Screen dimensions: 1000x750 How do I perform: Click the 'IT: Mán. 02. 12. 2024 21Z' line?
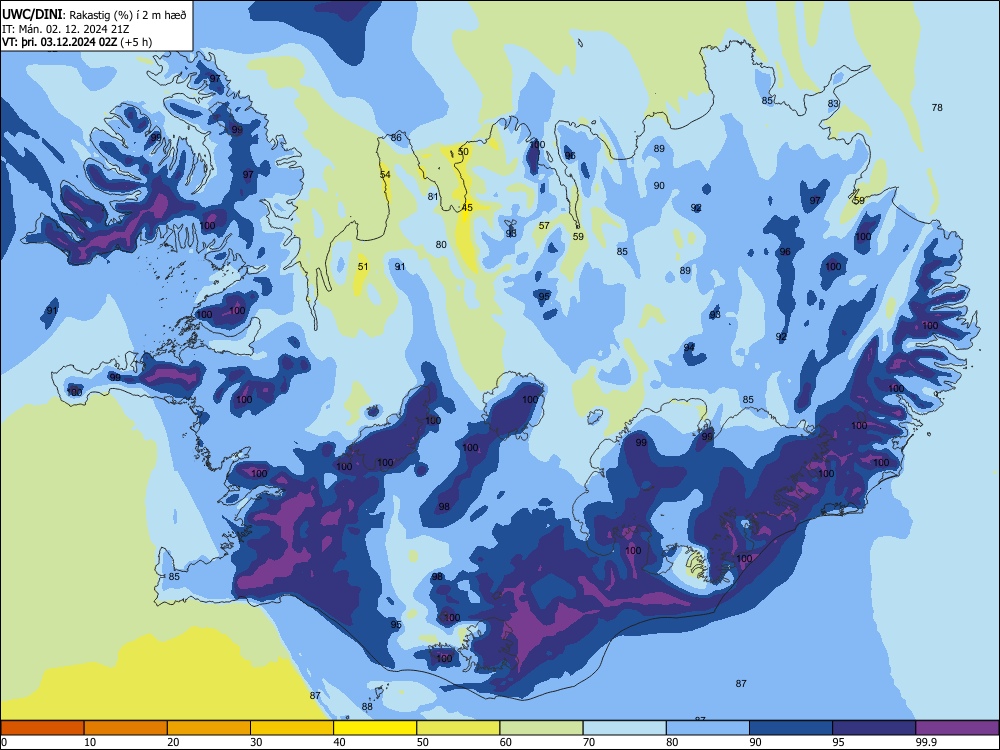[x=66, y=29]
